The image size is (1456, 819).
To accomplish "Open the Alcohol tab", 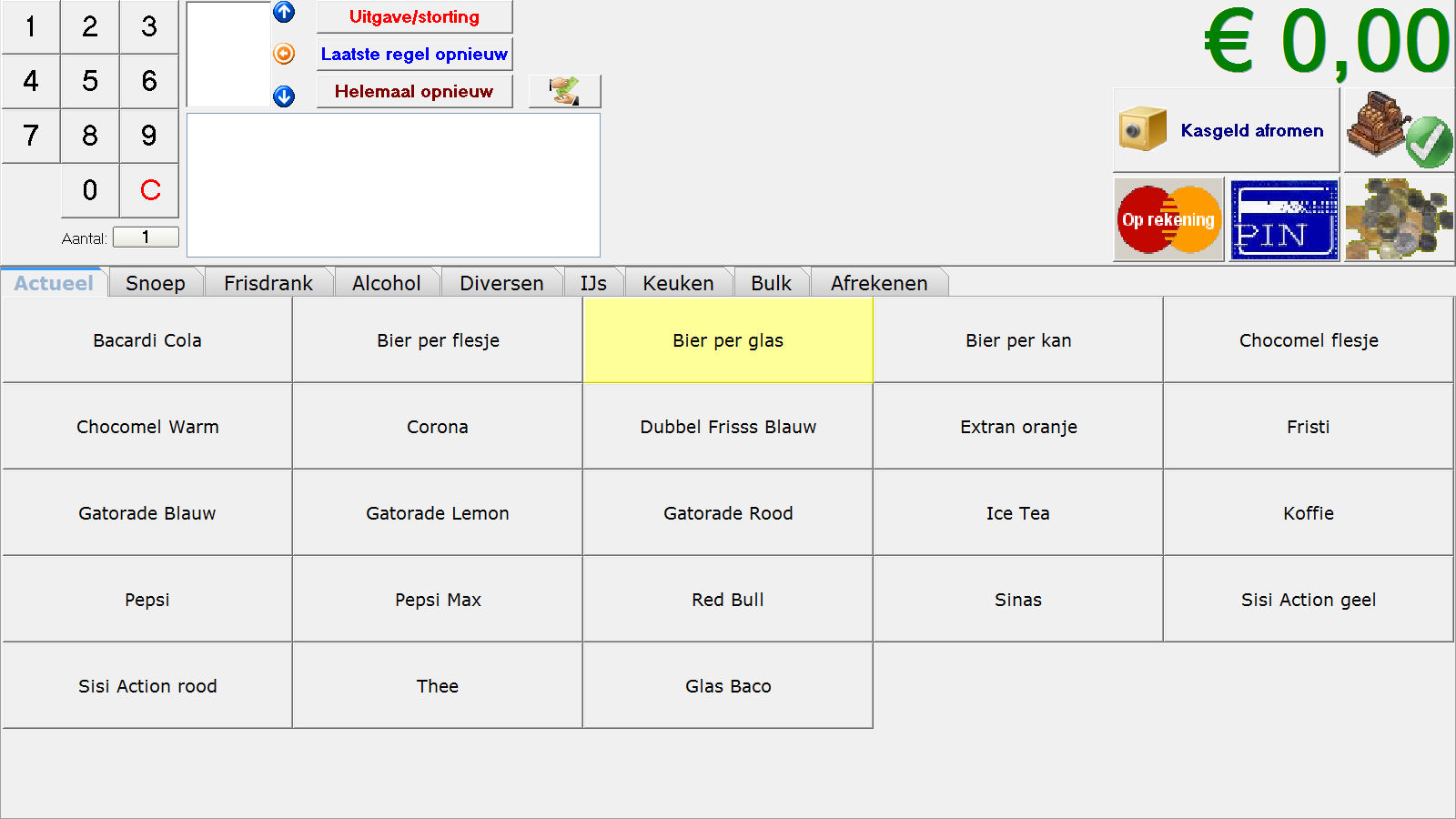I will [387, 283].
